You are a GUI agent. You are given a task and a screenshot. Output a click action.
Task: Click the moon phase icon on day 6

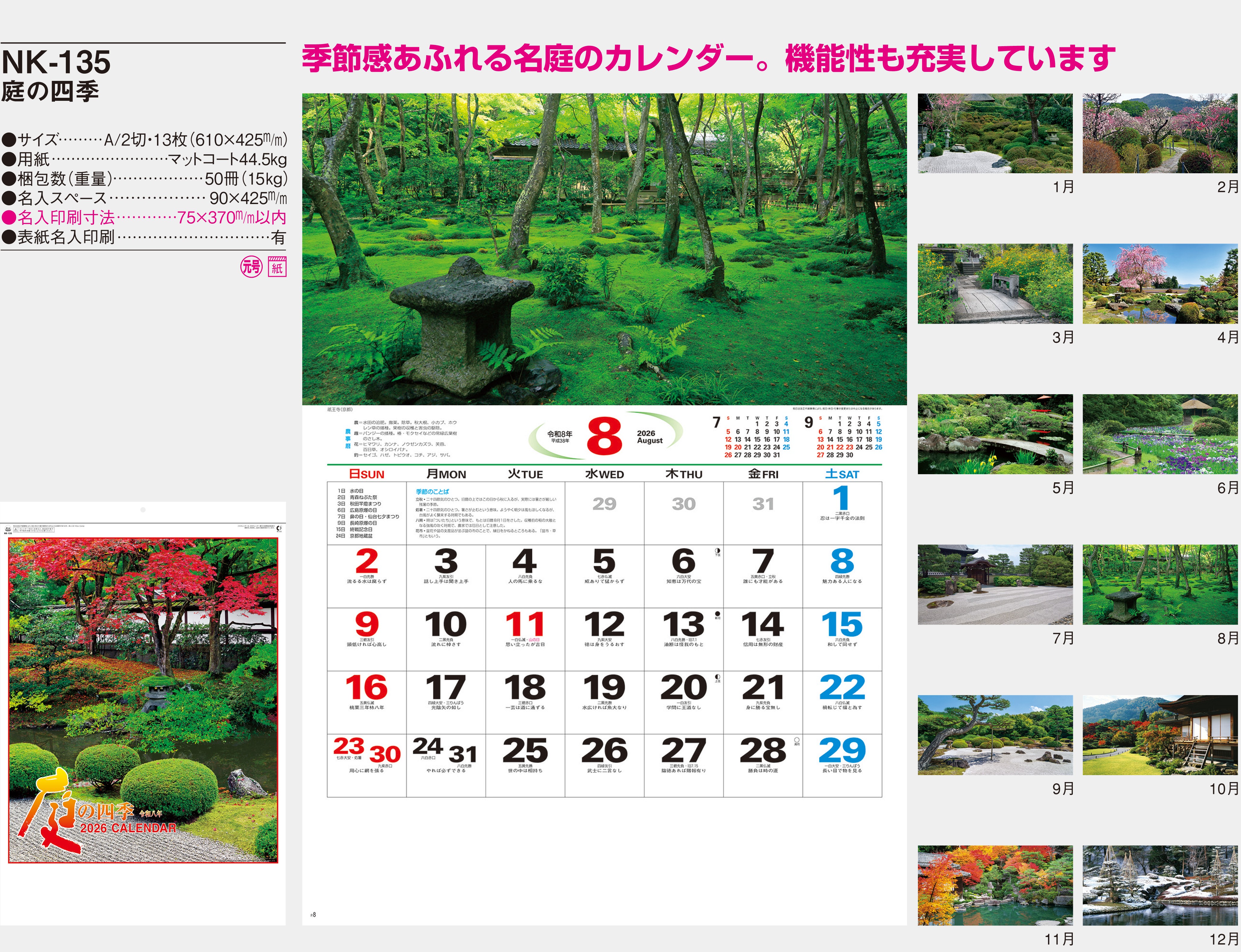(x=717, y=551)
